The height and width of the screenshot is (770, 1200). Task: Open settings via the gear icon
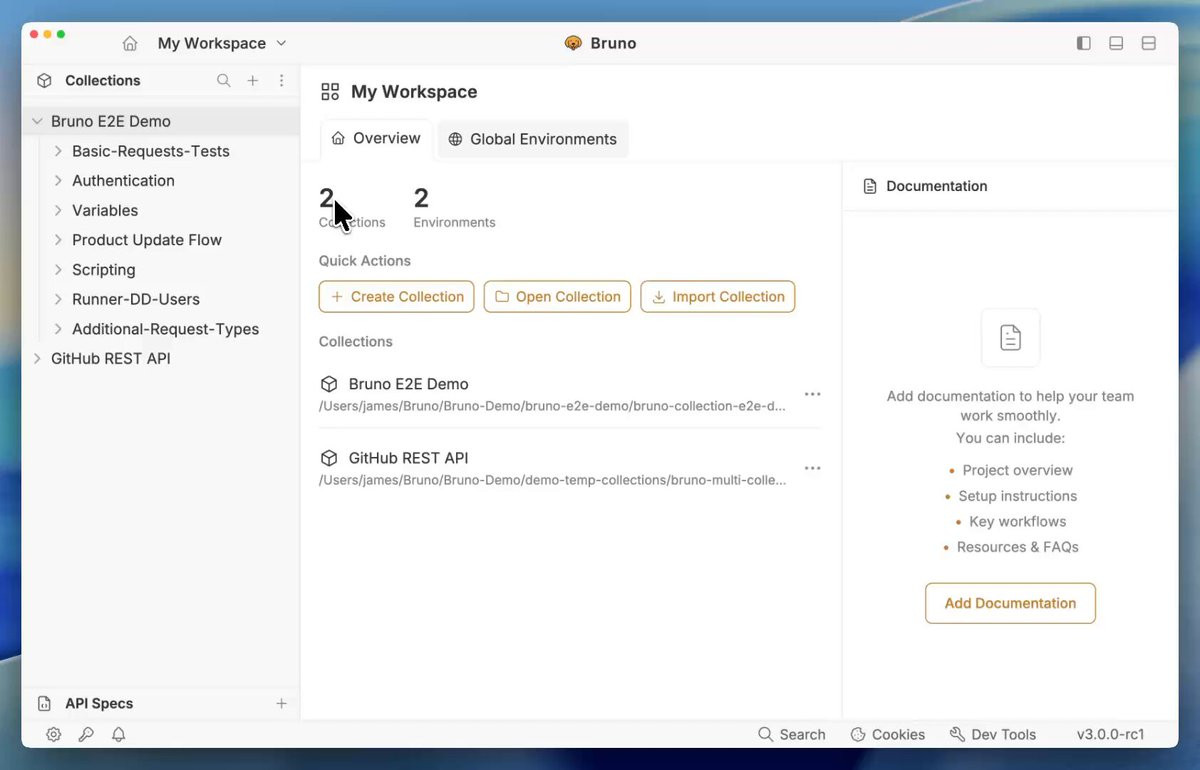[54, 735]
